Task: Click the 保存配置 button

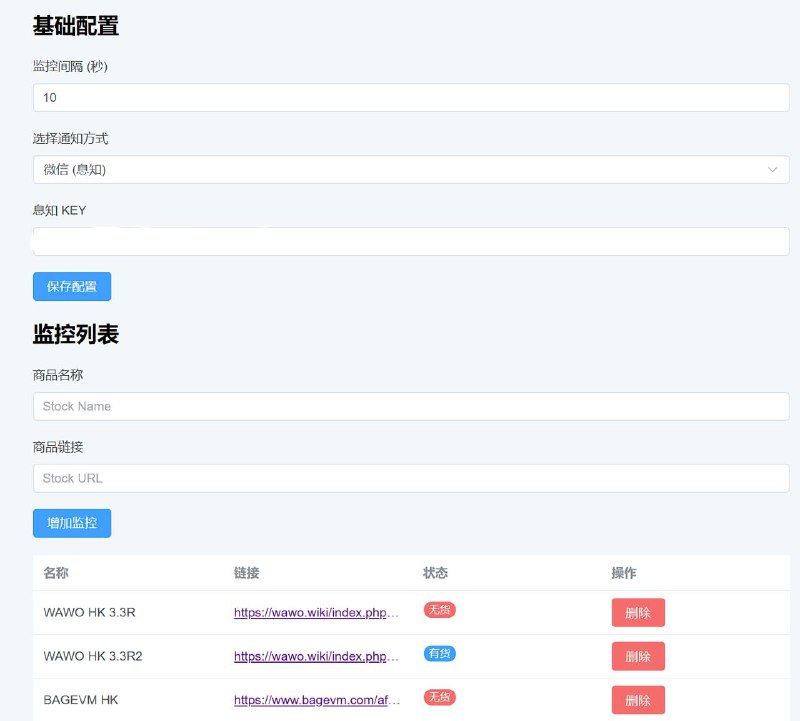Action: 71,287
